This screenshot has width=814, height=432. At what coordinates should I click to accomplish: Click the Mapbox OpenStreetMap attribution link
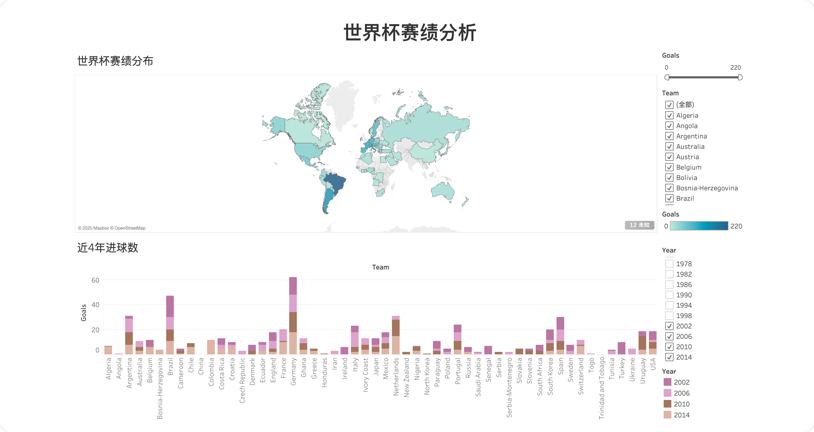pyautogui.click(x=112, y=228)
